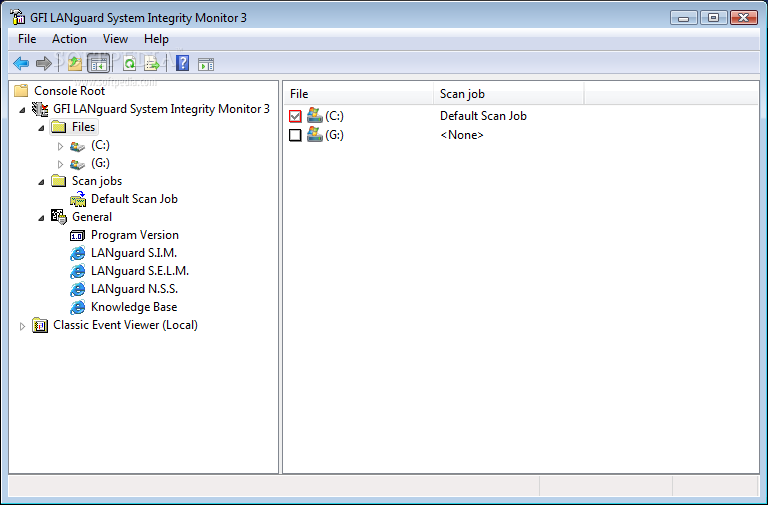
Task: Sort by the Scan job column header
Action: tap(509, 94)
